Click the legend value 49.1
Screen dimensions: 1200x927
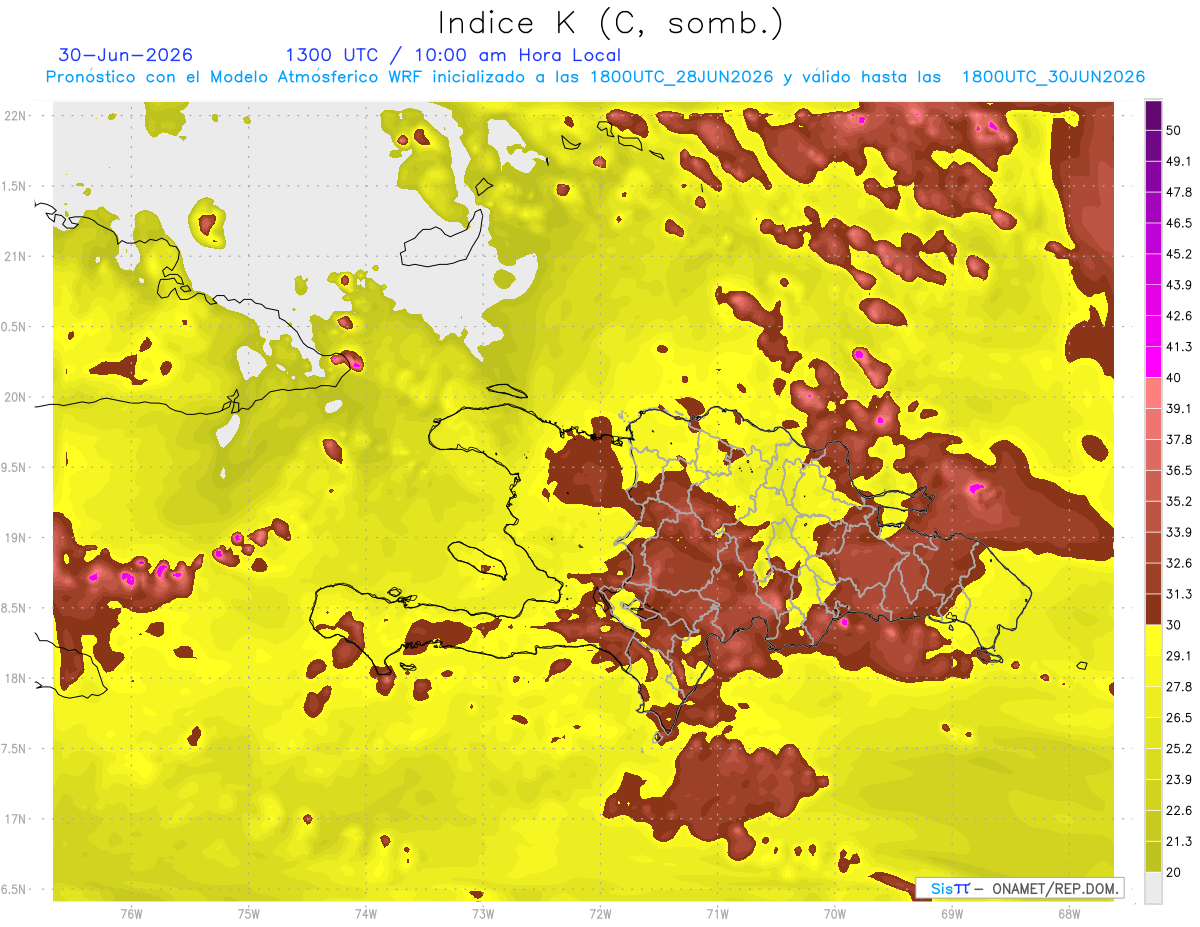1179,161
